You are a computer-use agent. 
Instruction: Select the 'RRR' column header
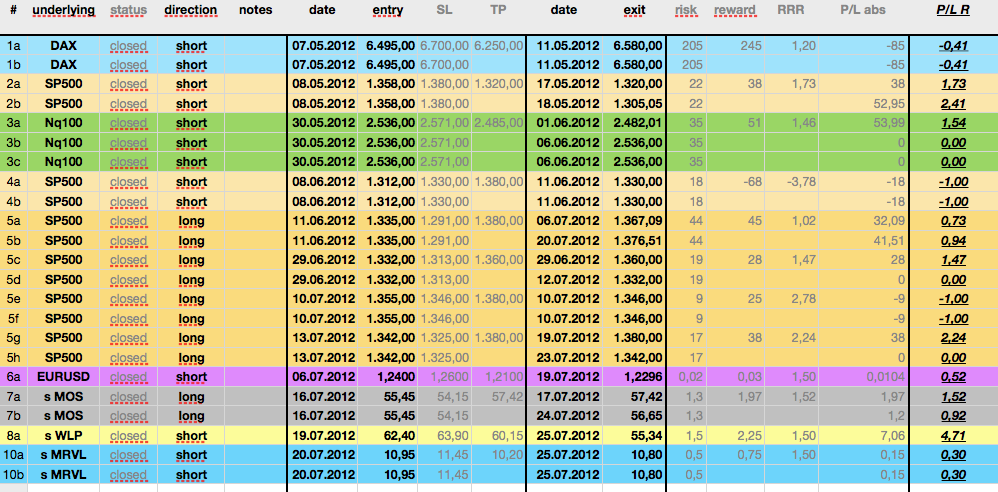coord(791,11)
